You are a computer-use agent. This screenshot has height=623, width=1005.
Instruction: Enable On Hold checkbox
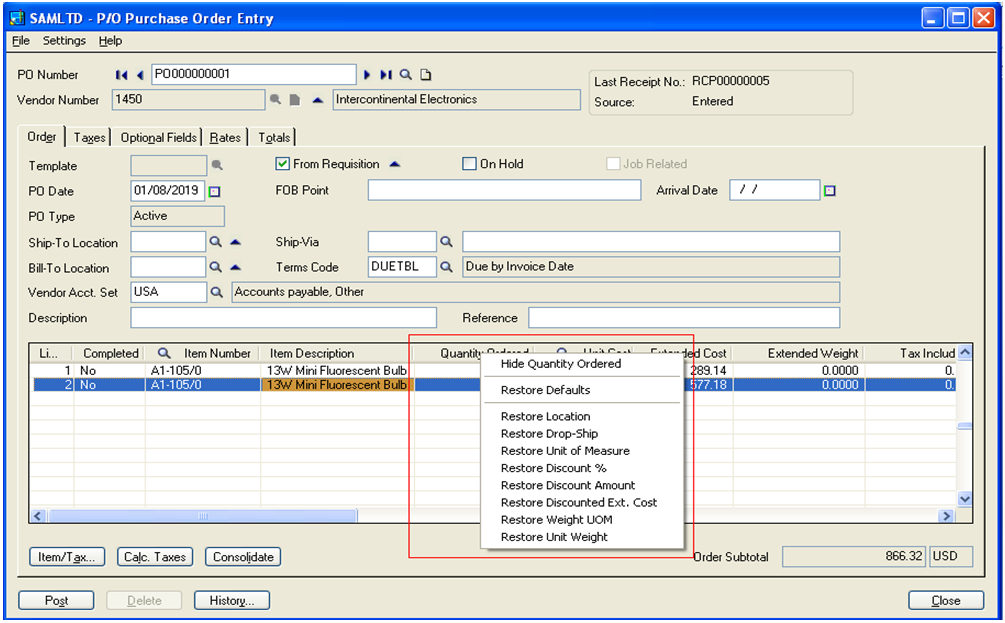tap(469, 164)
